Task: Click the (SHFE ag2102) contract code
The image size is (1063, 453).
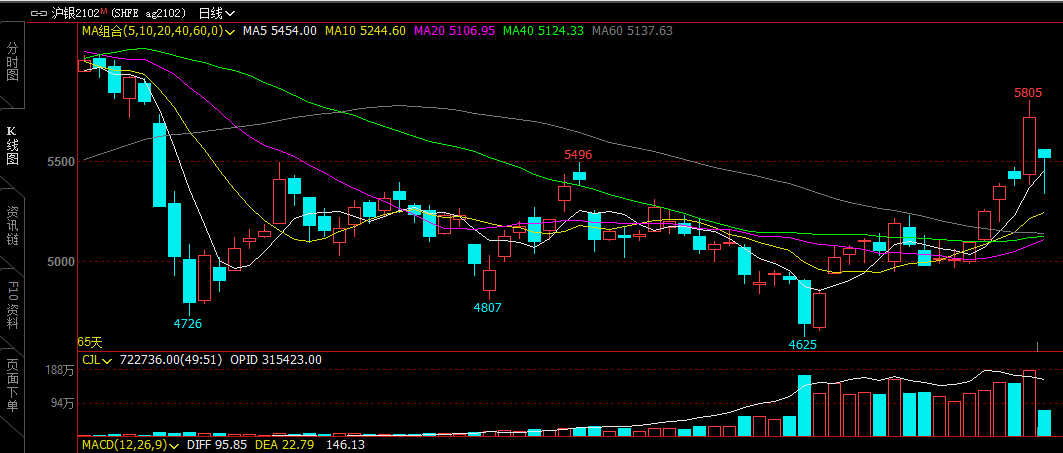Action: coord(147,13)
